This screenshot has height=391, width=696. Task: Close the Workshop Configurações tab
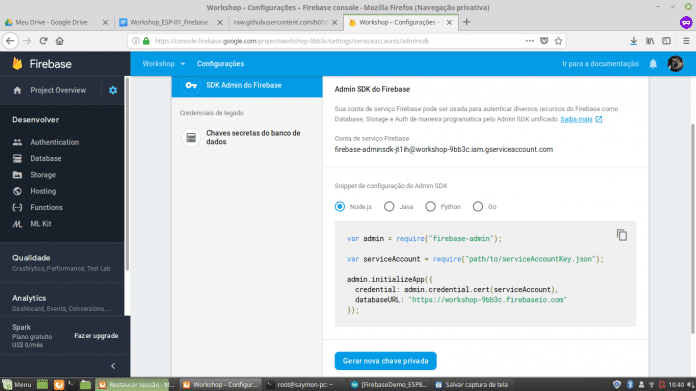pyautogui.click(x=449, y=22)
